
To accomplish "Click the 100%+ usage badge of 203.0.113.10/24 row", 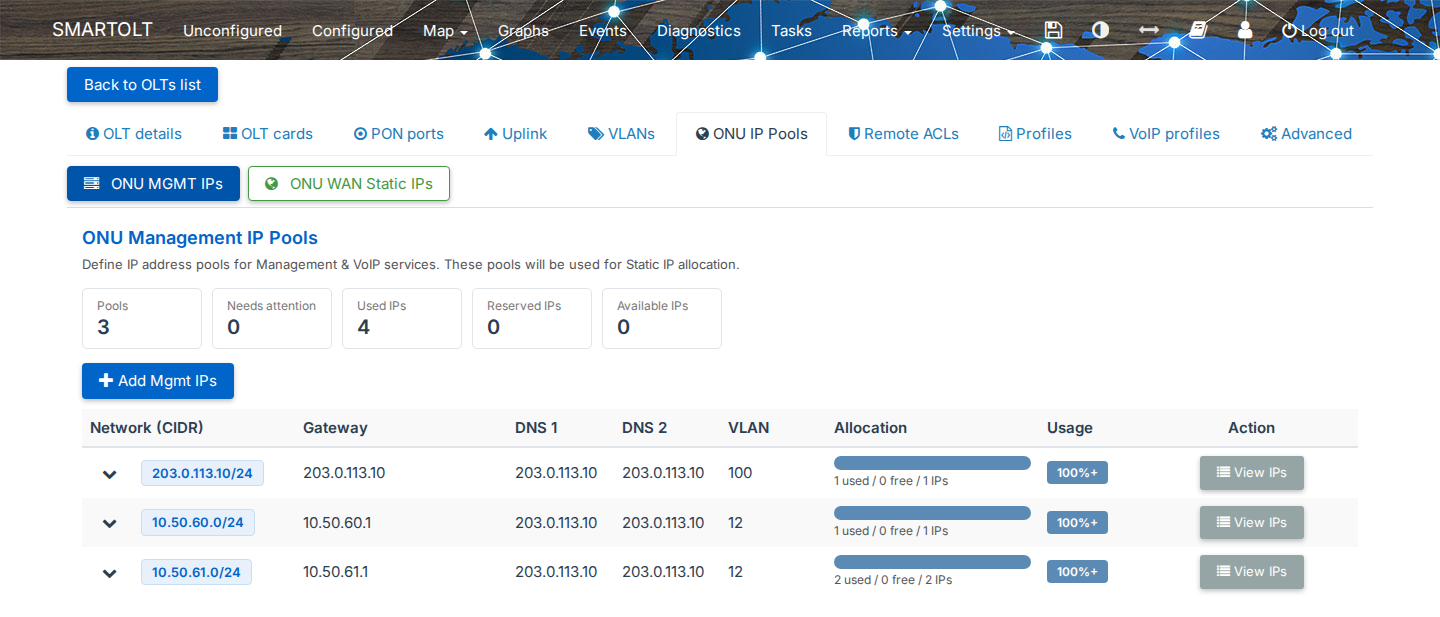I will (x=1077, y=473).
